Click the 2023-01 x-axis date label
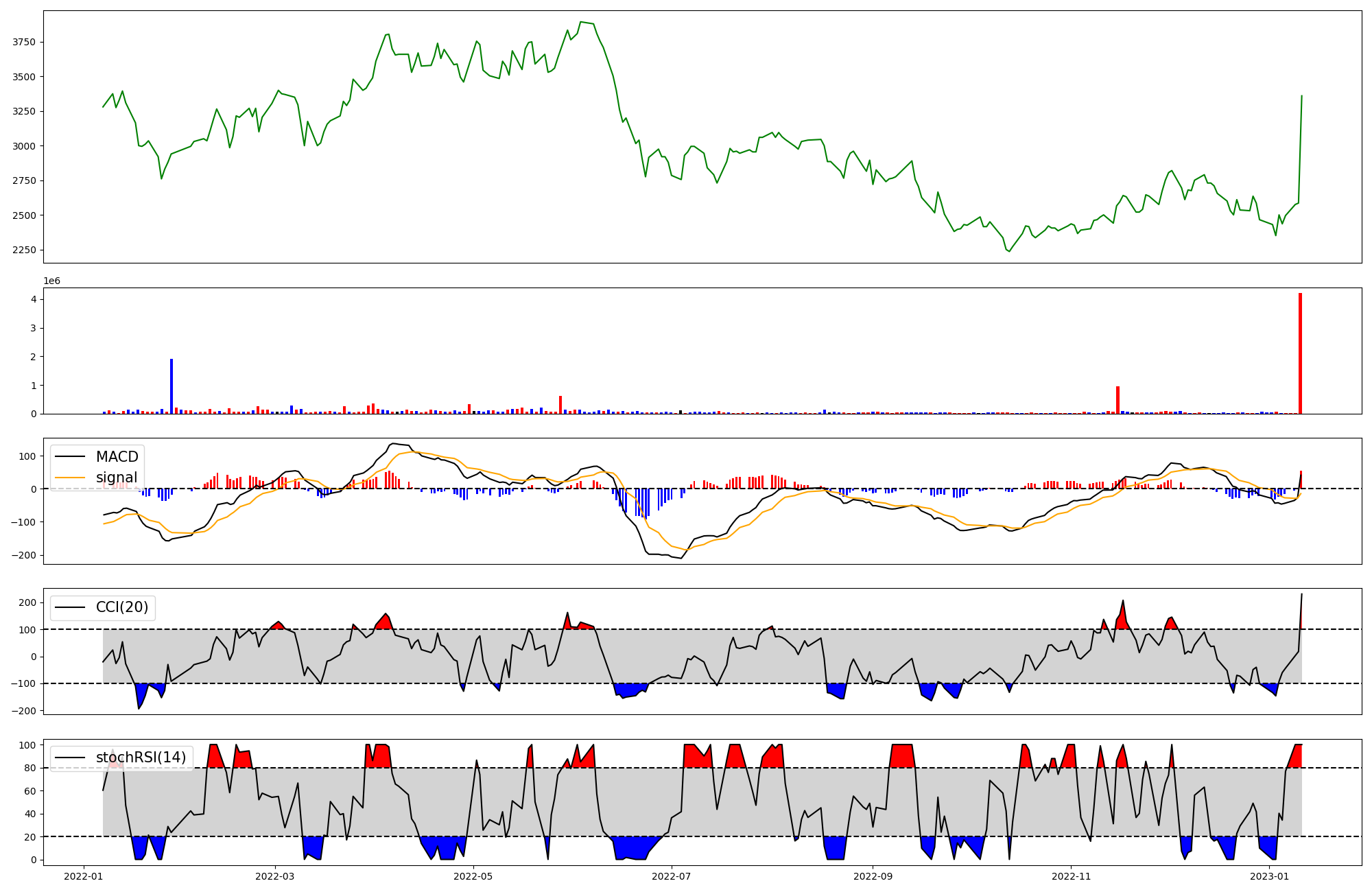The width and height of the screenshot is (1372, 892). pos(1269,876)
